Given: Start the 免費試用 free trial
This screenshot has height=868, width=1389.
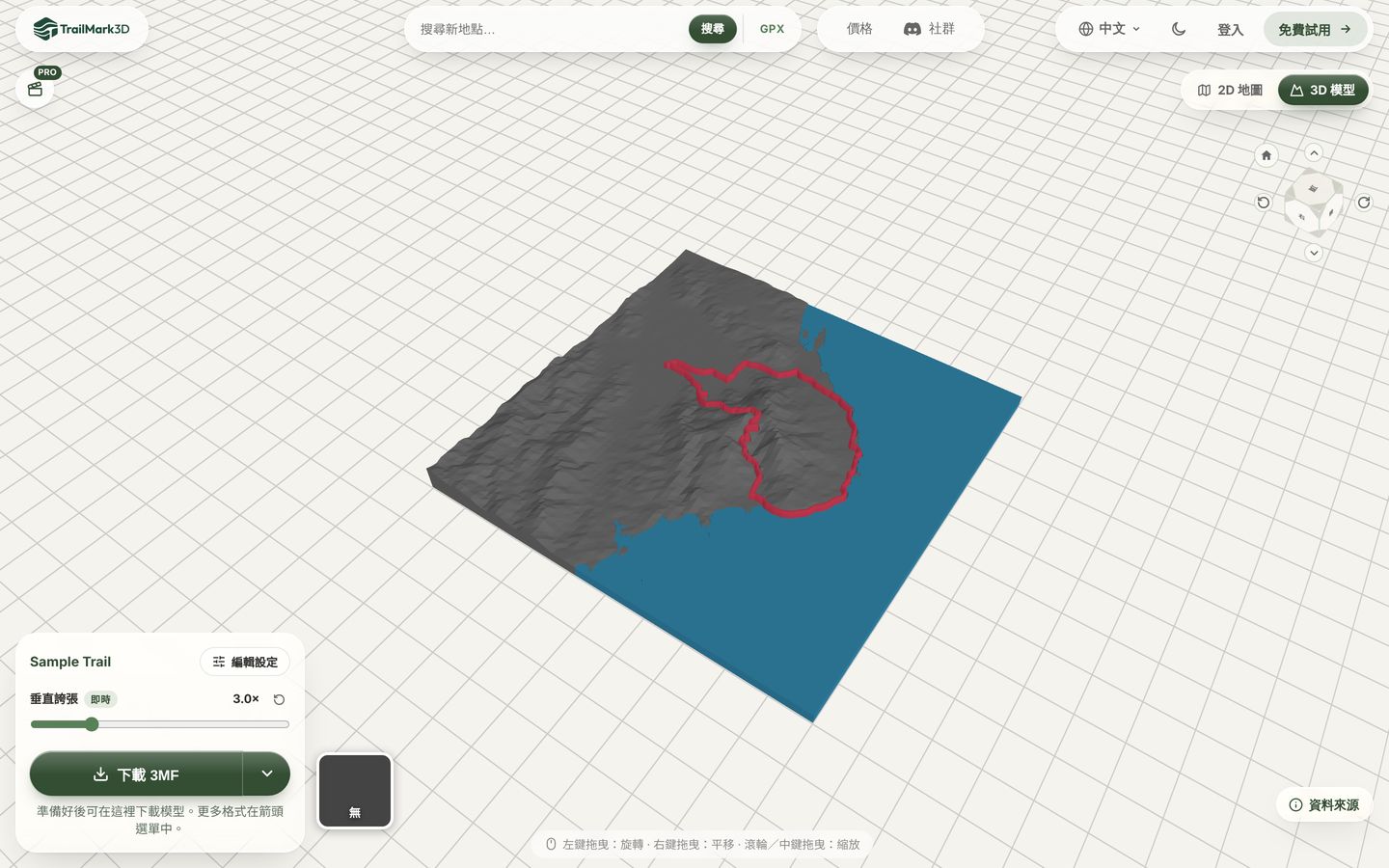Looking at the screenshot, I should (1315, 30).
